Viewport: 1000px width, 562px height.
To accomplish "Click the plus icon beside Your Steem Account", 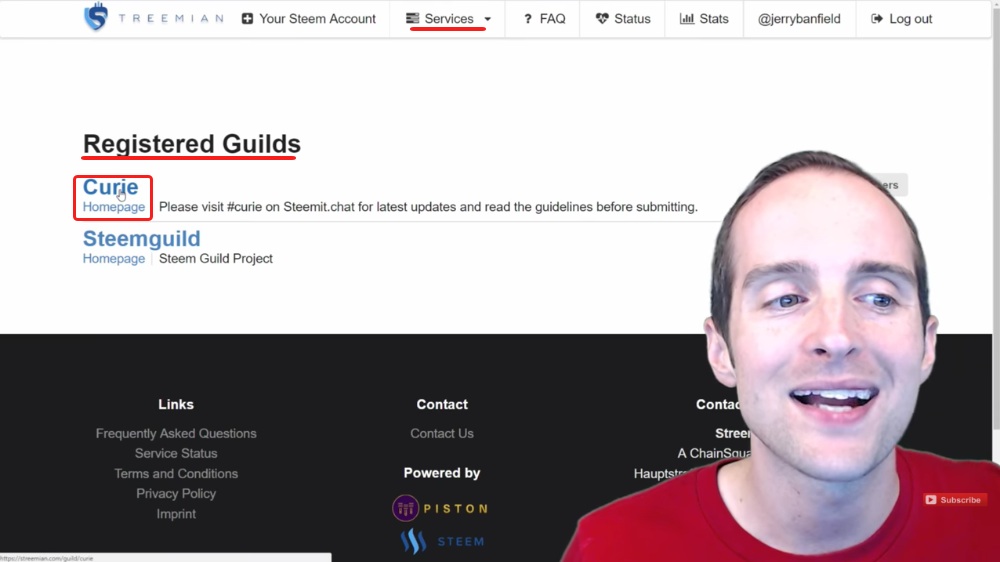I will click(247, 19).
